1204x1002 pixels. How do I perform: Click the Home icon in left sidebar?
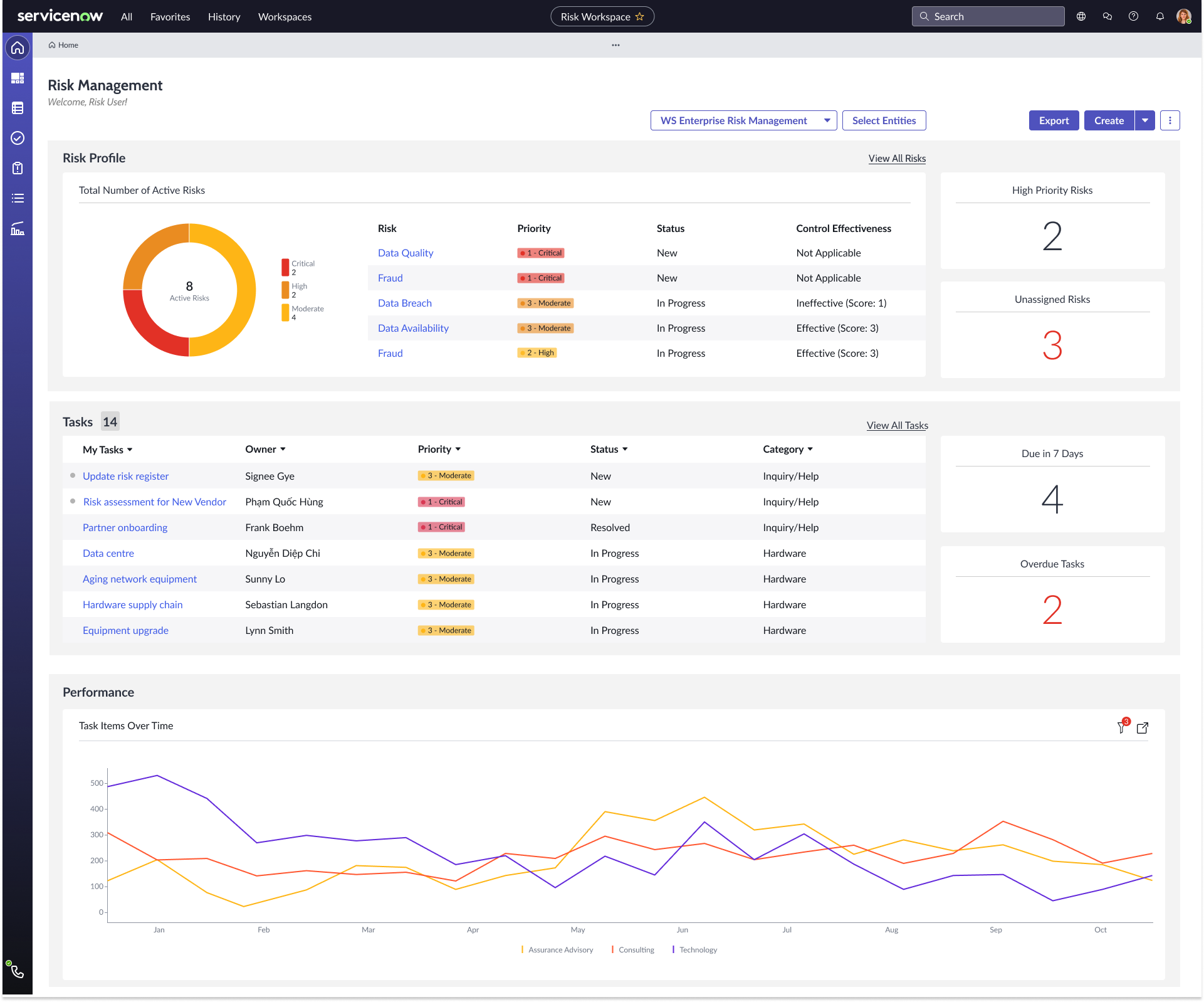point(18,48)
